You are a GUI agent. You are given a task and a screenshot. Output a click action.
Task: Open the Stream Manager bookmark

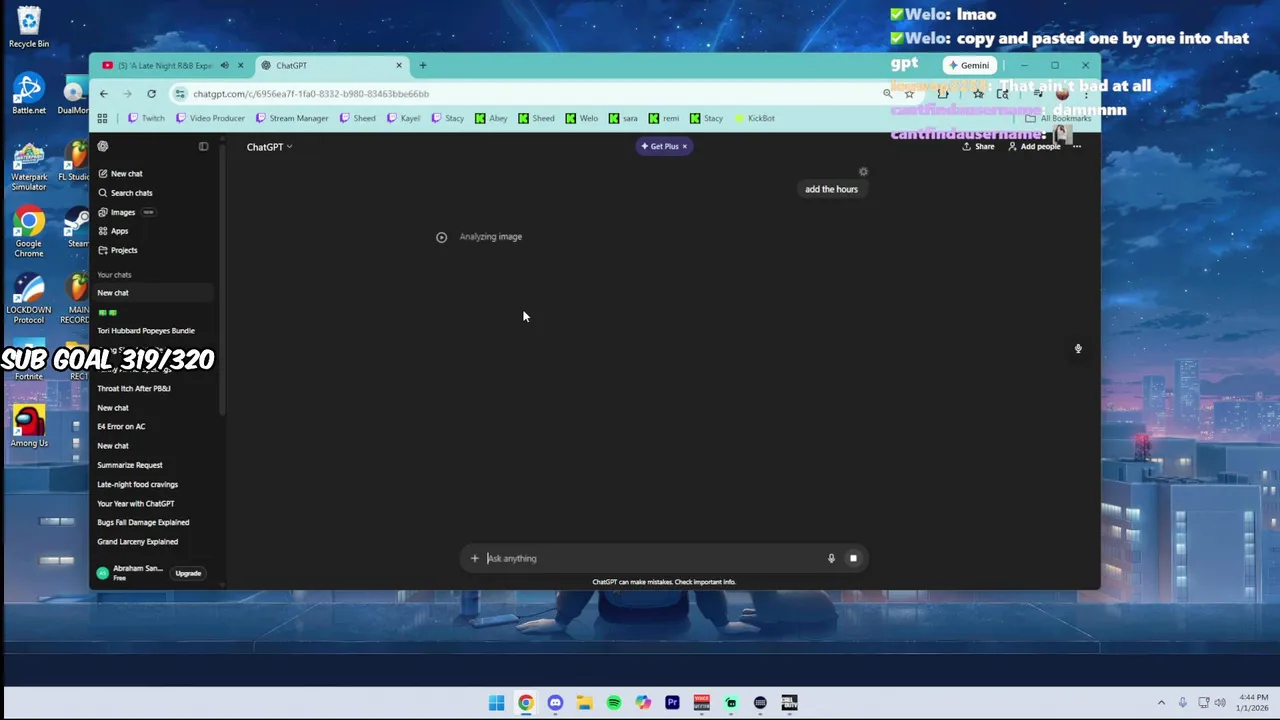291,118
